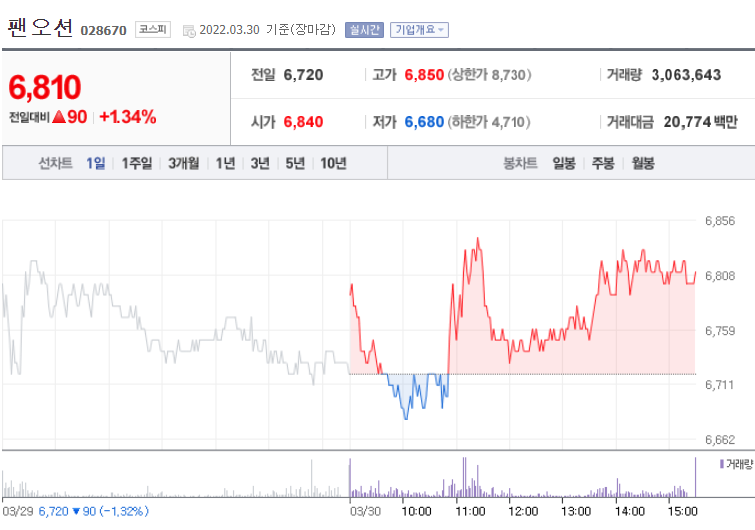Click the 6,808 y-axis label

pos(720,276)
